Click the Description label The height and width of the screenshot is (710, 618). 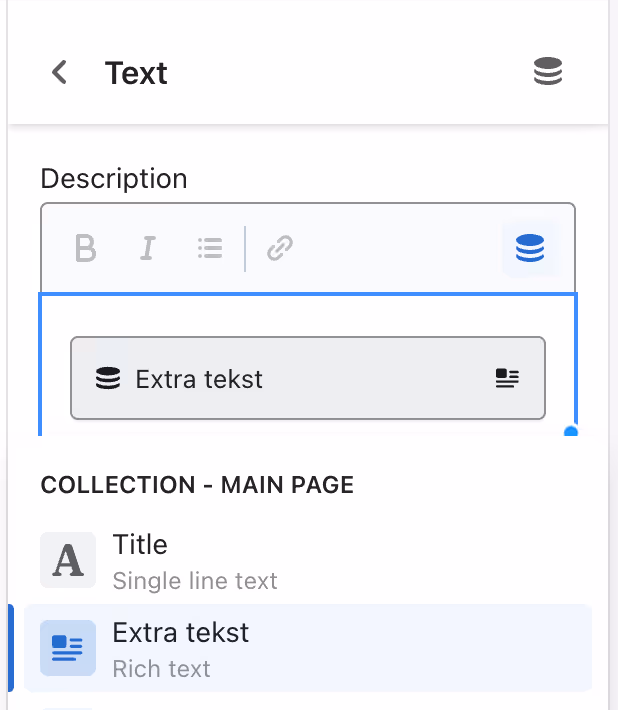click(x=114, y=178)
